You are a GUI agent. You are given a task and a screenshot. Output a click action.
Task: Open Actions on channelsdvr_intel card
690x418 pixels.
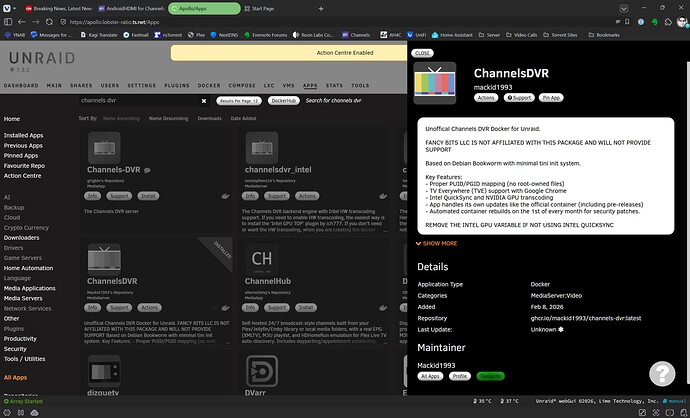click(307, 196)
